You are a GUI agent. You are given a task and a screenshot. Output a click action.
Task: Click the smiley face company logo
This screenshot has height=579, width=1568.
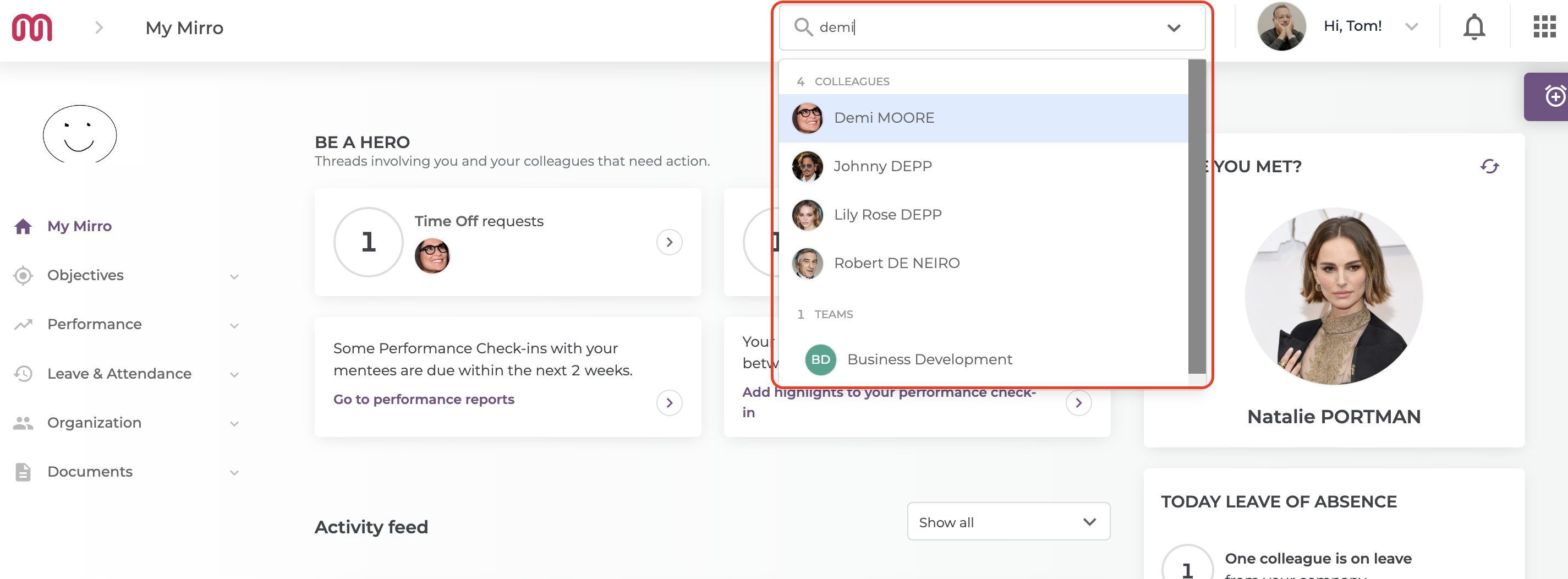click(80, 134)
